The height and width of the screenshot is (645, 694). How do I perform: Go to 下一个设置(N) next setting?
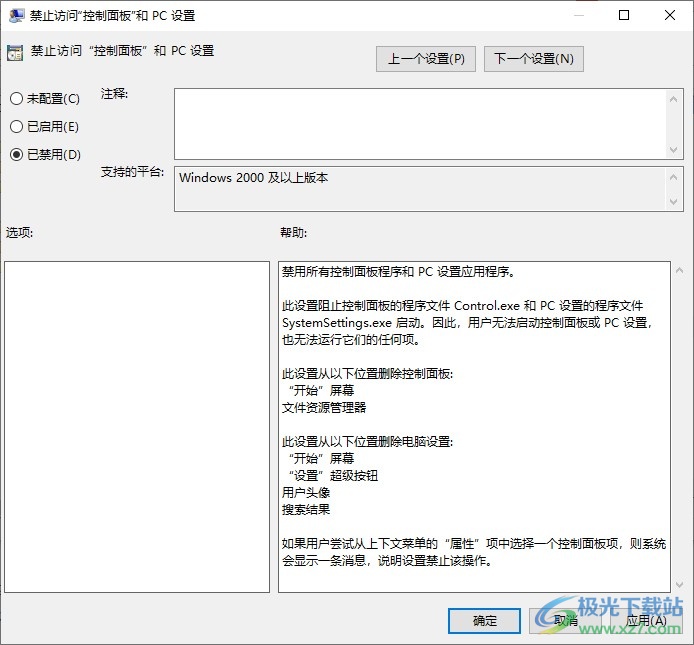coord(534,59)
